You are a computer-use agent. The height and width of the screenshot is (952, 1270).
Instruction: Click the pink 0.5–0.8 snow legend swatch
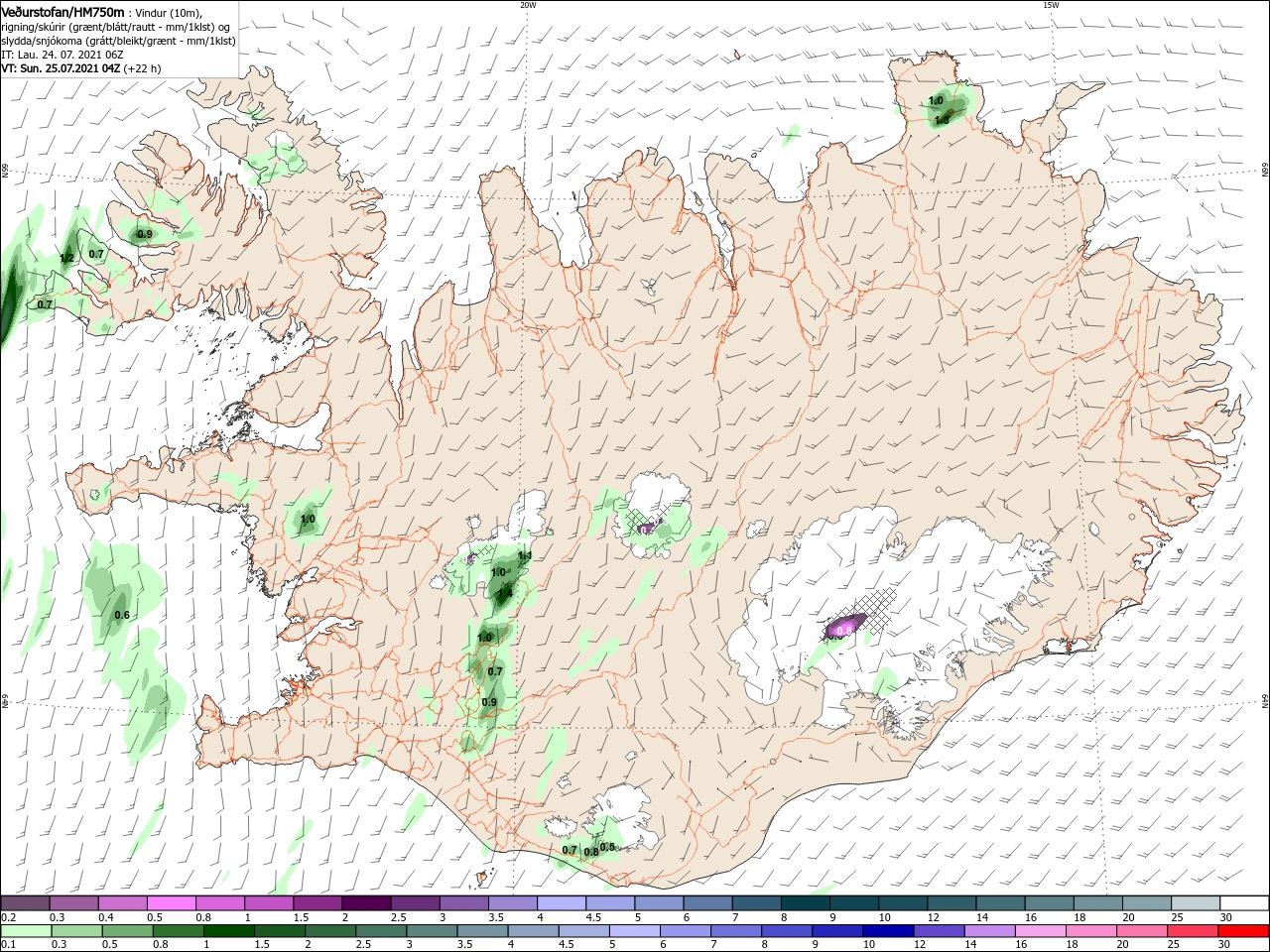(172, 903)
